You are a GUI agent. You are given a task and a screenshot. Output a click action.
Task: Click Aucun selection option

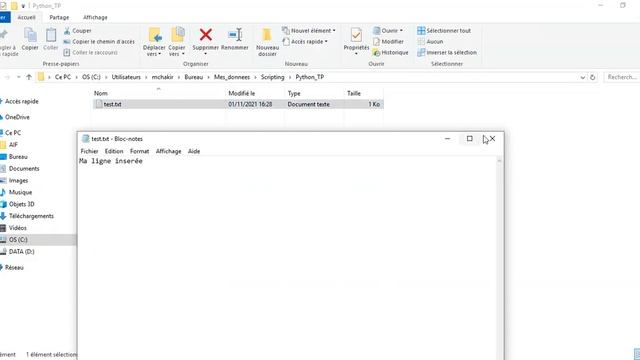point(430,42)
